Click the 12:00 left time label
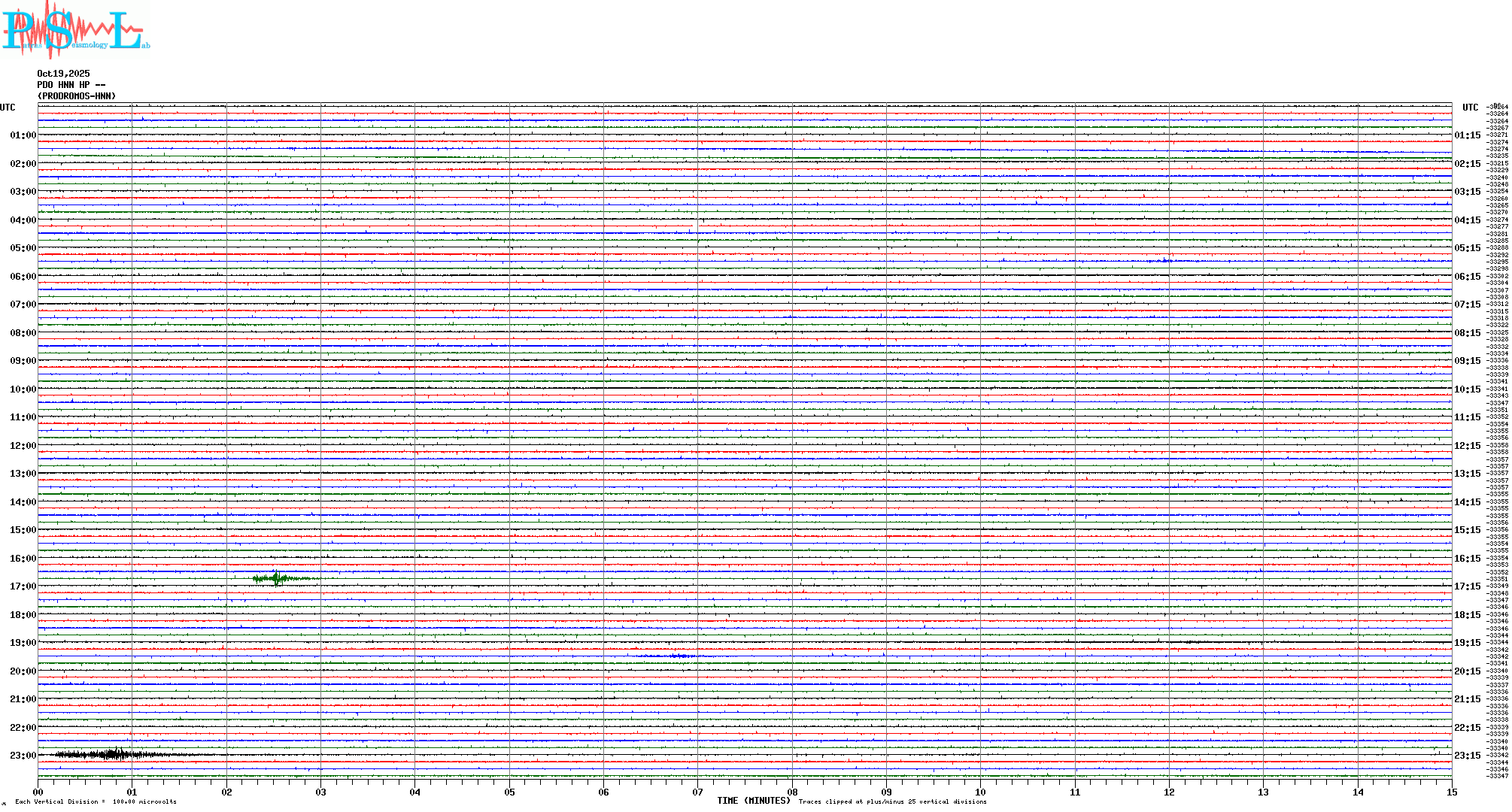 (x=23, y=446)
